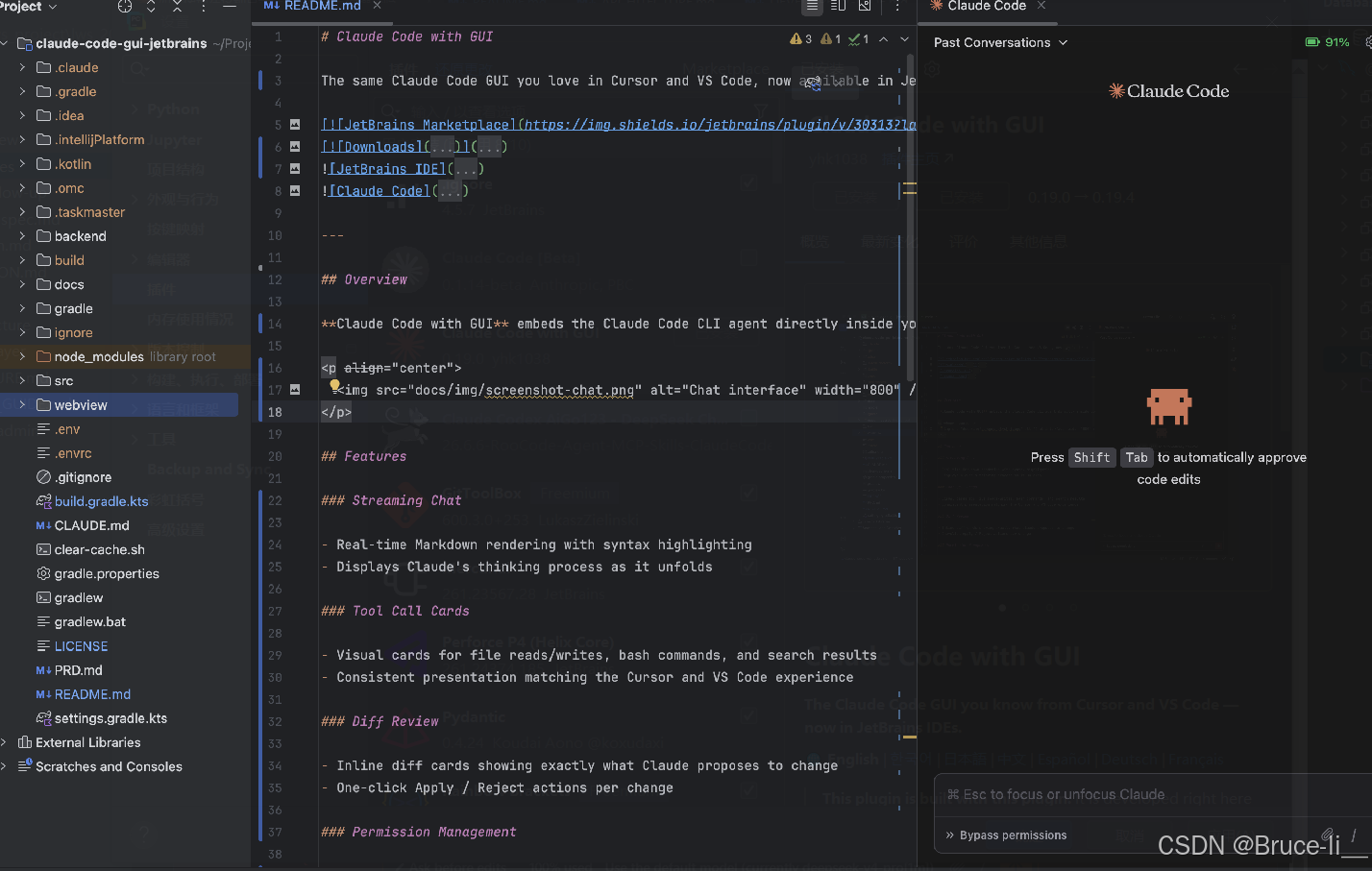The width and height of the screenshot is (1372, 871).
Task: Expand the docs folder
Action: tap(22, 284)
